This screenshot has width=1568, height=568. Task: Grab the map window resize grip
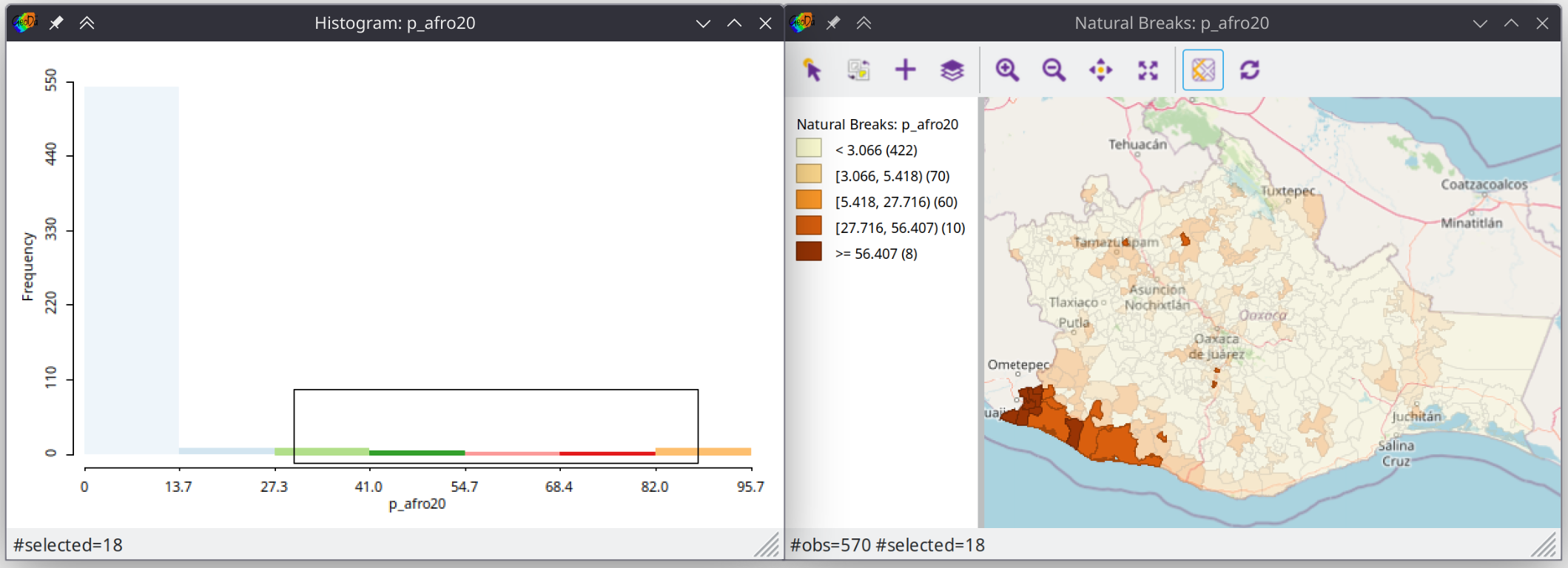(1544, 545)
